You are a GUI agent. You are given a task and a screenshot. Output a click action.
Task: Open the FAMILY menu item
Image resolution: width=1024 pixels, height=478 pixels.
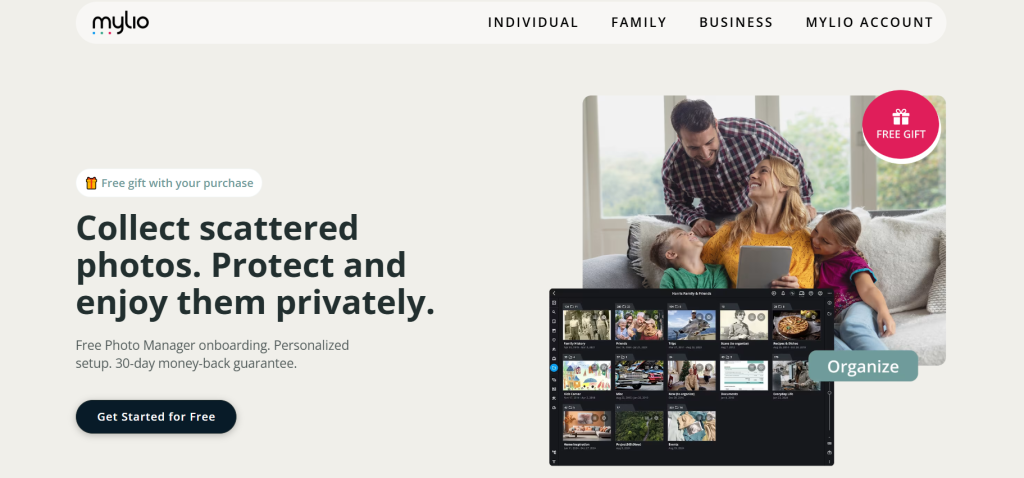pos(639,22)
